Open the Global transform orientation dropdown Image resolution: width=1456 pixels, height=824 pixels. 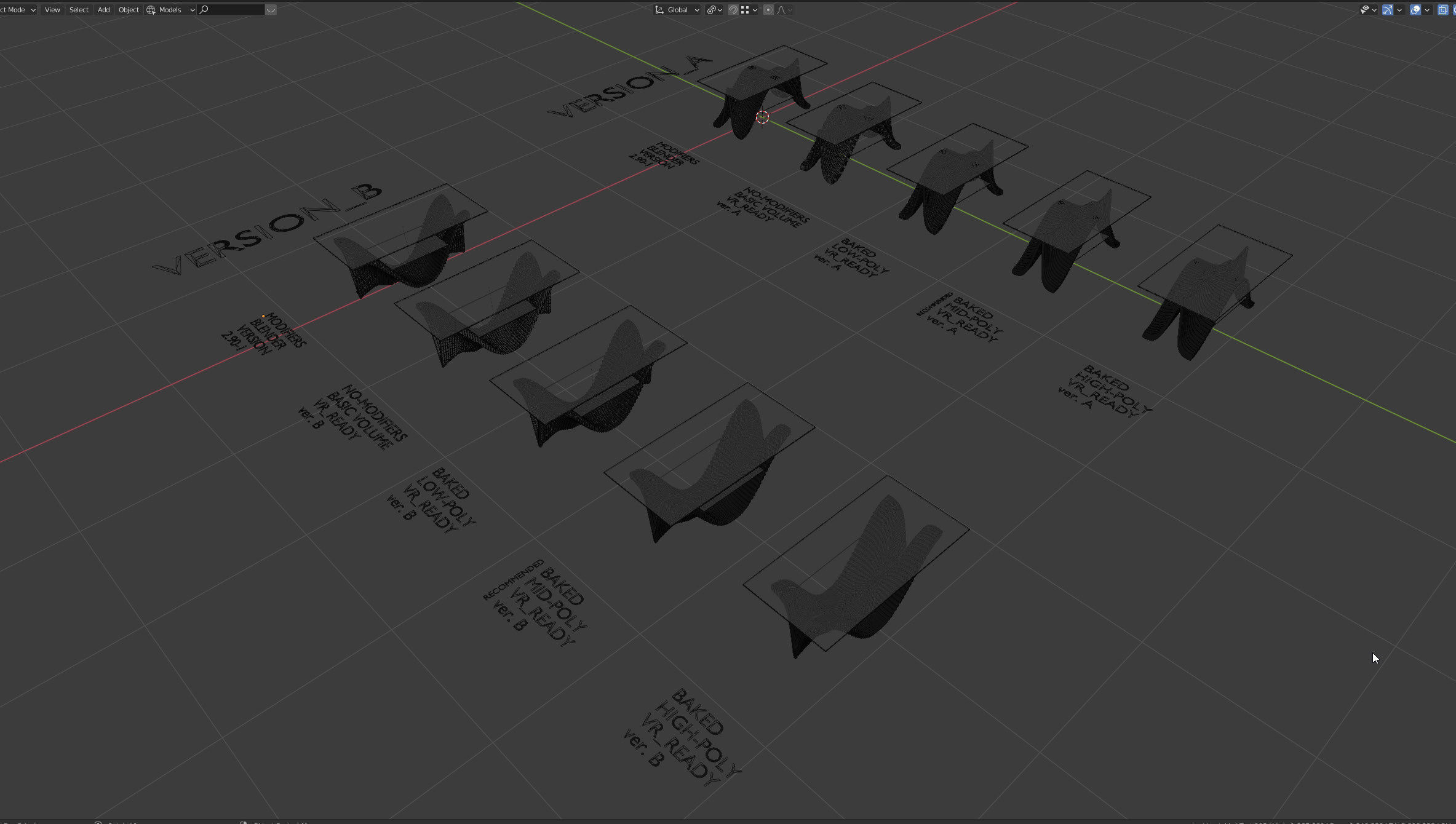pos(677,10)
